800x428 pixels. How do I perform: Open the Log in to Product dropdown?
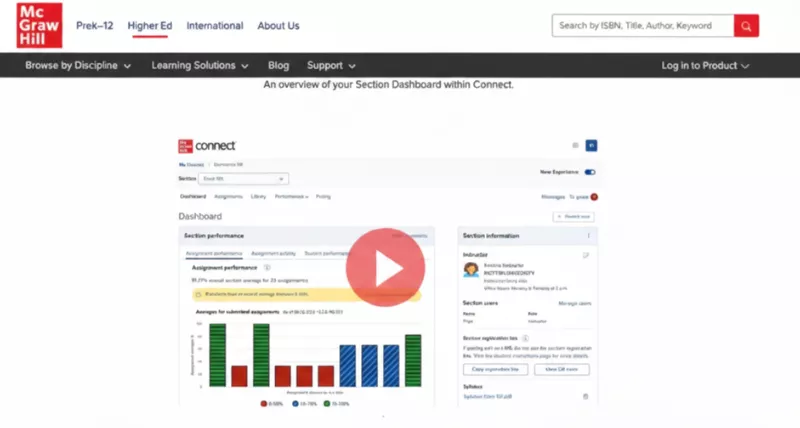click(705, 65)
